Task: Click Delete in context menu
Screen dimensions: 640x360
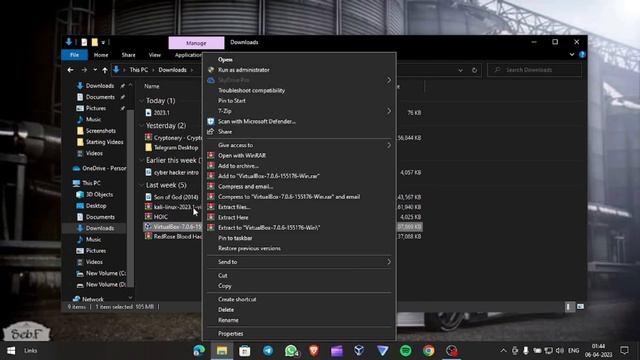Action: tap(226, 310)
